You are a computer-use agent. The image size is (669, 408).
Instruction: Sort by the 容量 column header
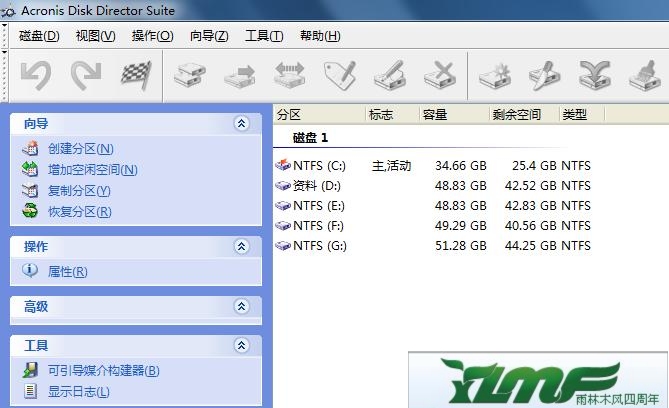pos(454,114)
